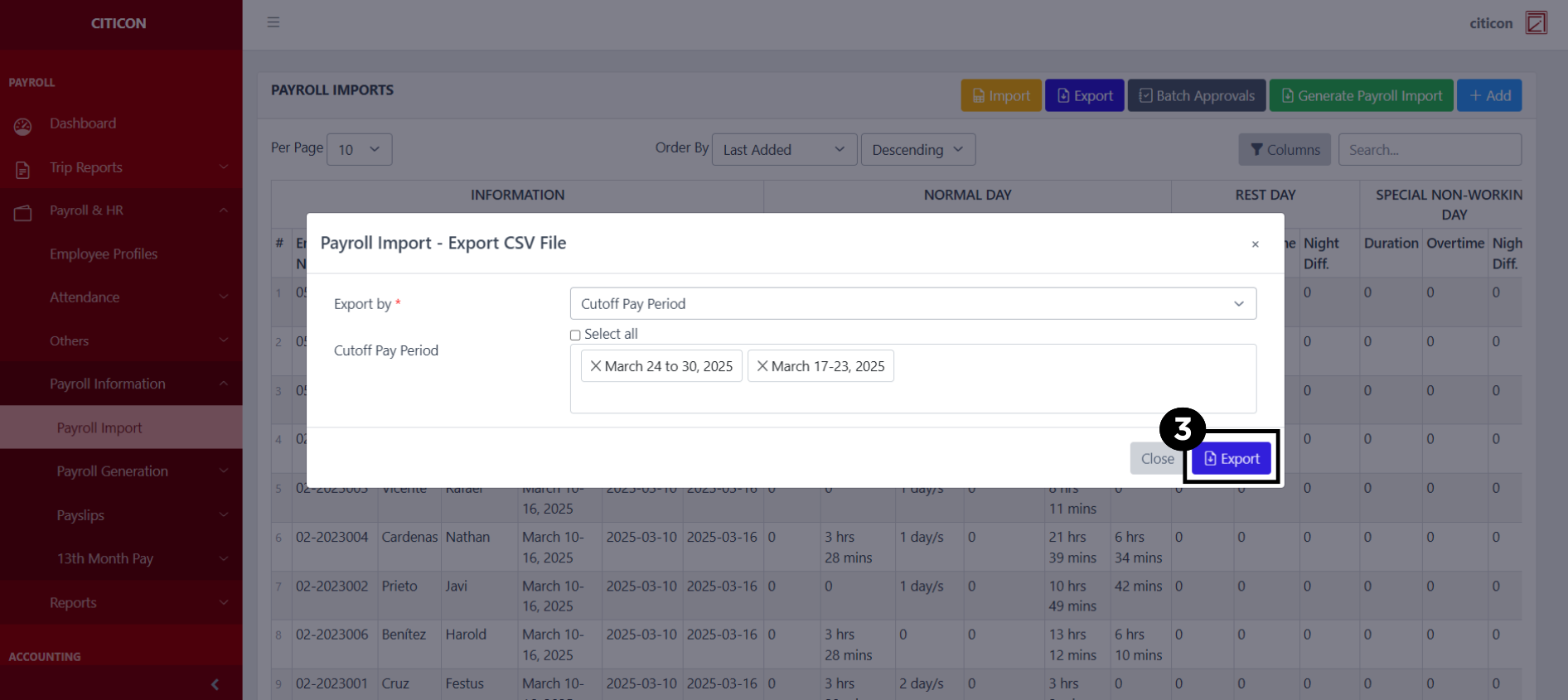Click the yellow Import button
Viewport: 1568px width, 700px height.
click(x=1001, y=96)
